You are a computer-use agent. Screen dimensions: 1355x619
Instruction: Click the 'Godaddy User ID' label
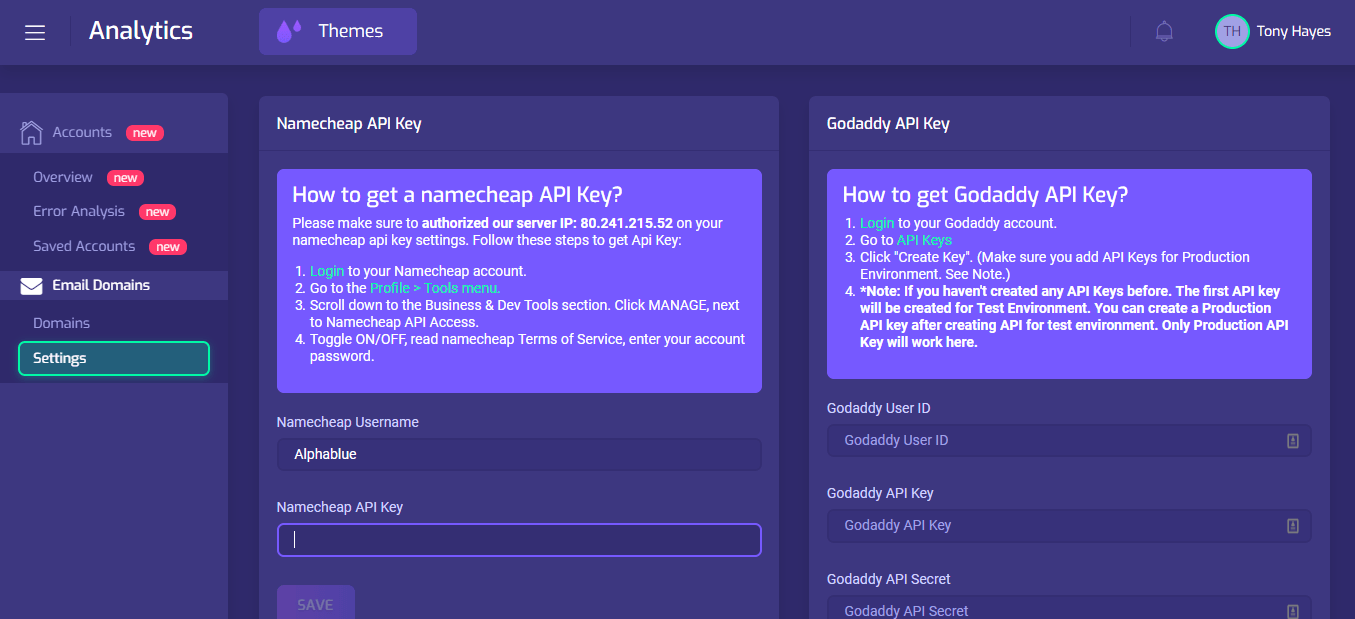[x=879, y=408]
